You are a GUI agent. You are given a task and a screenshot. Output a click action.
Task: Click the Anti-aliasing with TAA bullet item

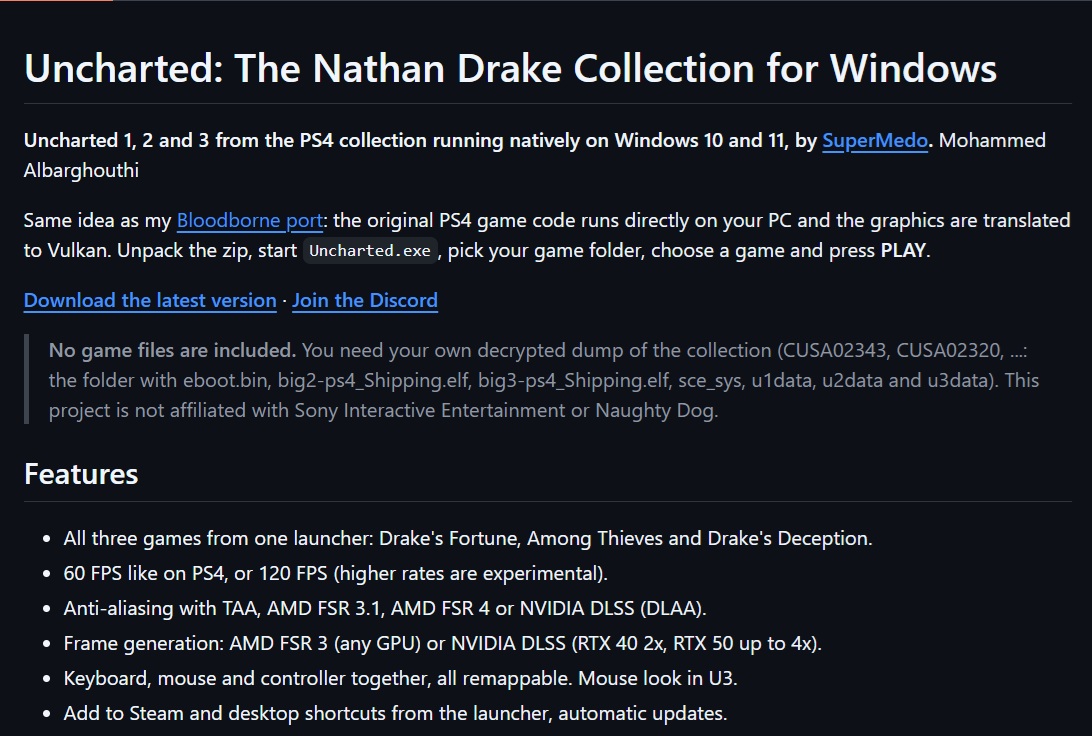(385, 609)
